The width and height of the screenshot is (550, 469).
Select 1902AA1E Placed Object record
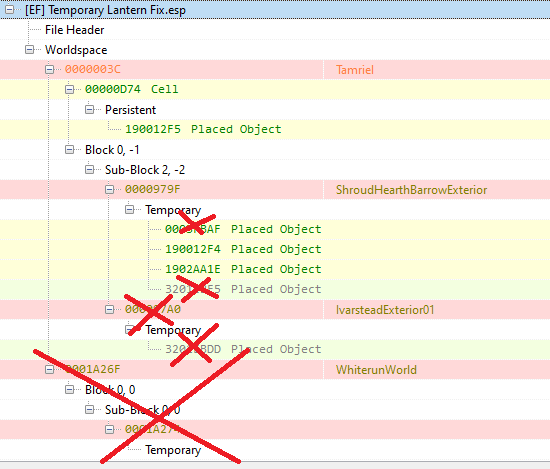(243, 269)
